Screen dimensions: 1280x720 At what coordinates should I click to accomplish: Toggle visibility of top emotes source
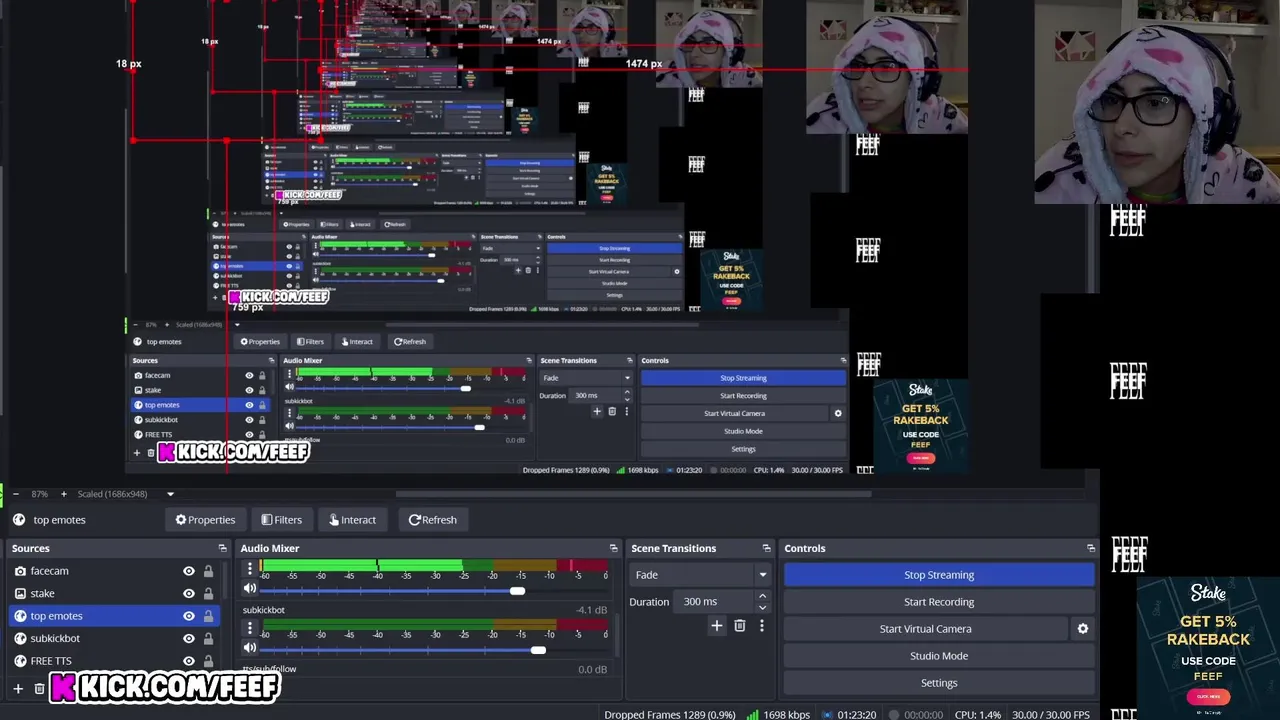pos(189,616)
